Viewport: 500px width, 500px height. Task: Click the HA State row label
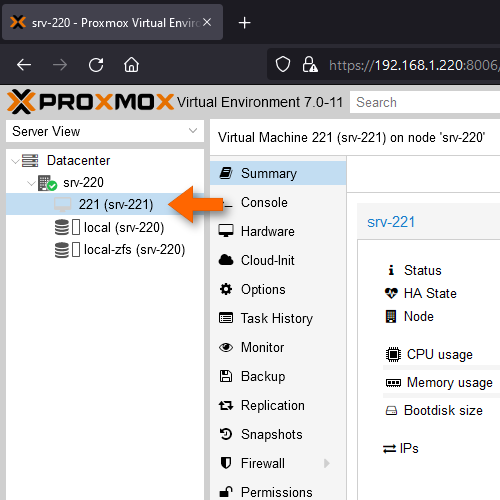(430, 293)
